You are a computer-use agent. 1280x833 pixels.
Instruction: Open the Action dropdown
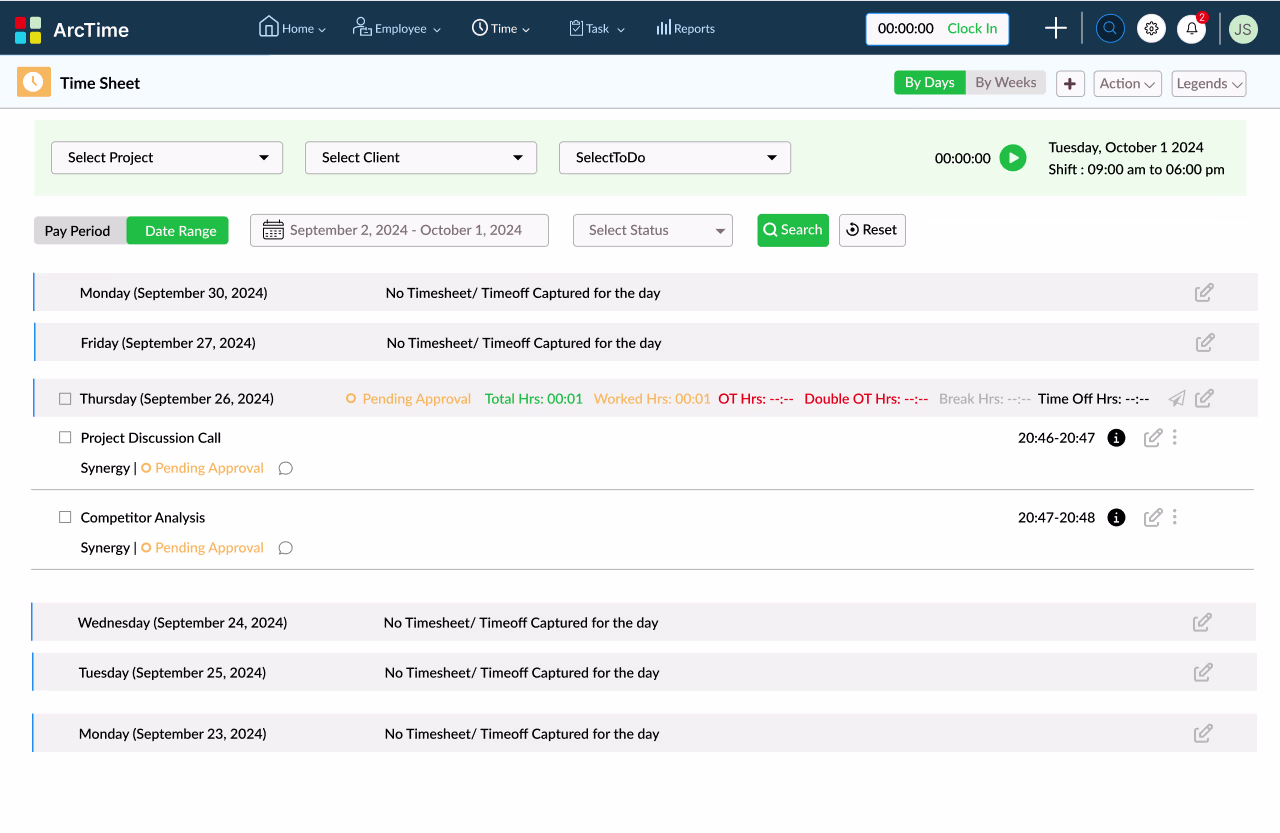[1127, 84]
